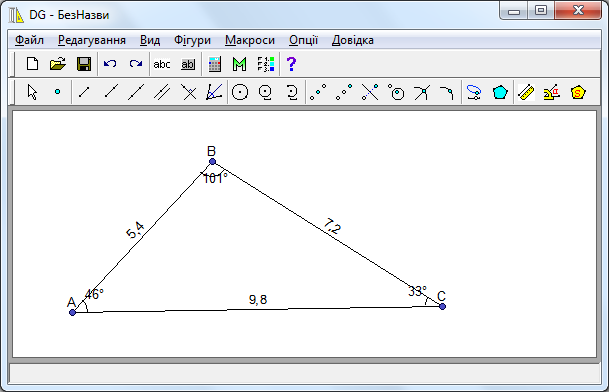This screenshot has height=392, width=609.
Task: Select the Measure angle tool
Action: tap(552, 92)
